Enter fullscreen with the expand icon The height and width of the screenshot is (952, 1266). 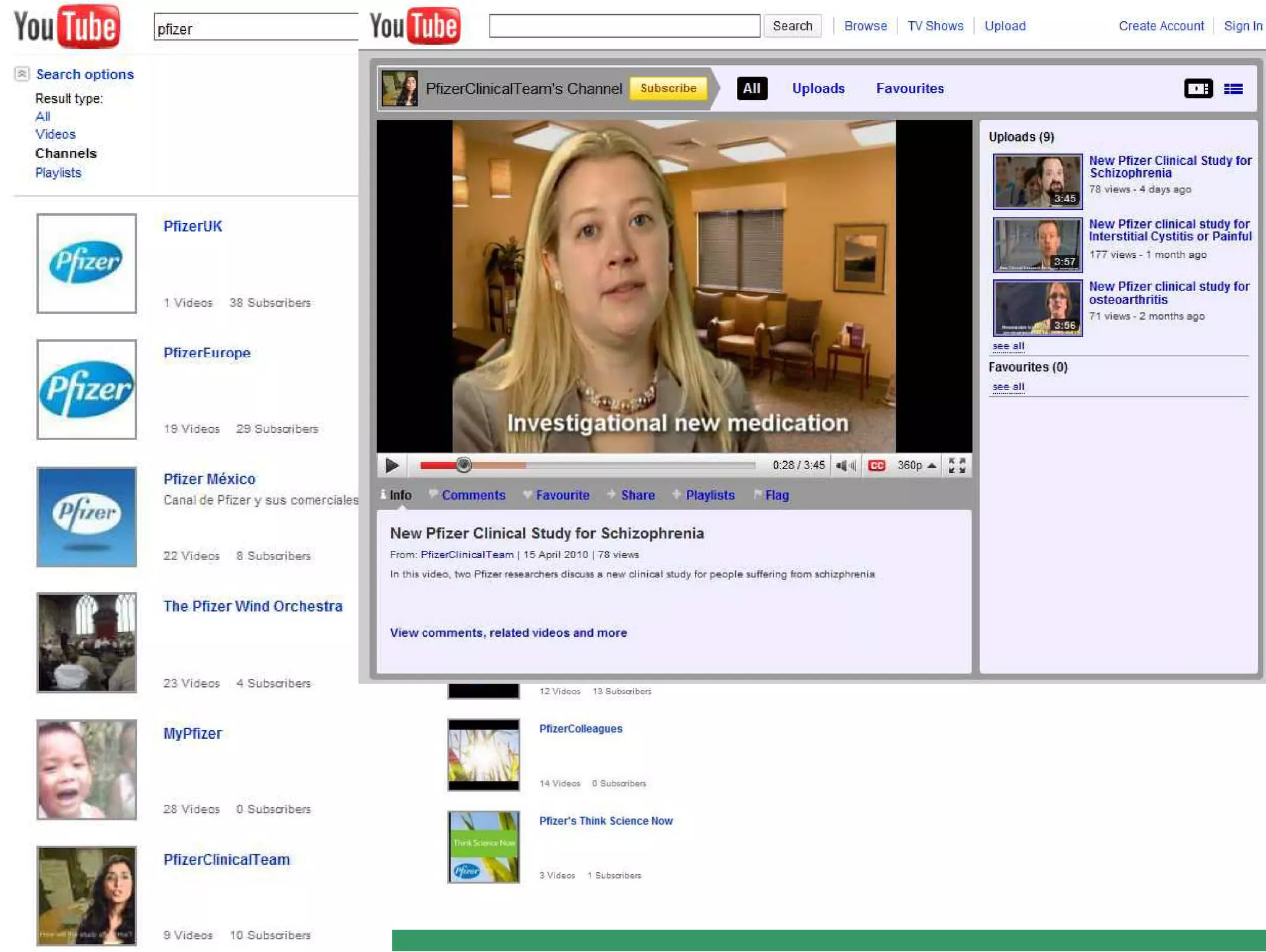point(957,465)
